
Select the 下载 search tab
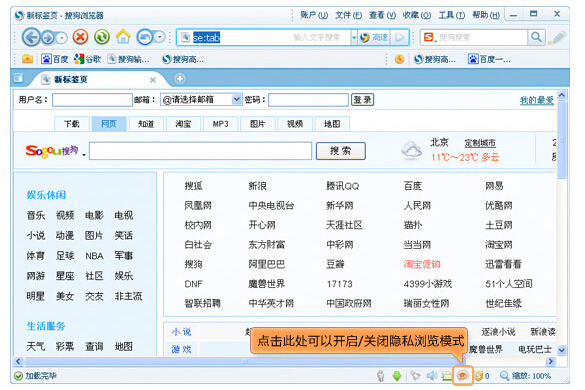tap(72, 124)
